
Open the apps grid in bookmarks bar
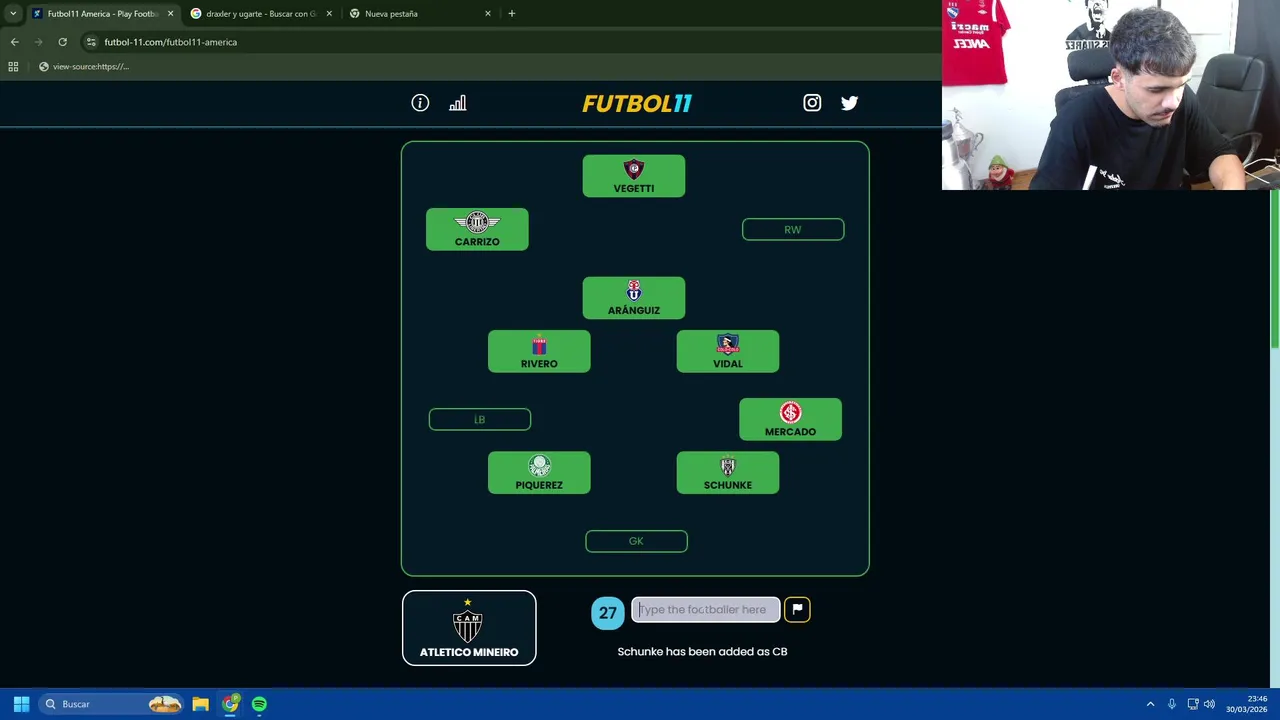[13, 67]
